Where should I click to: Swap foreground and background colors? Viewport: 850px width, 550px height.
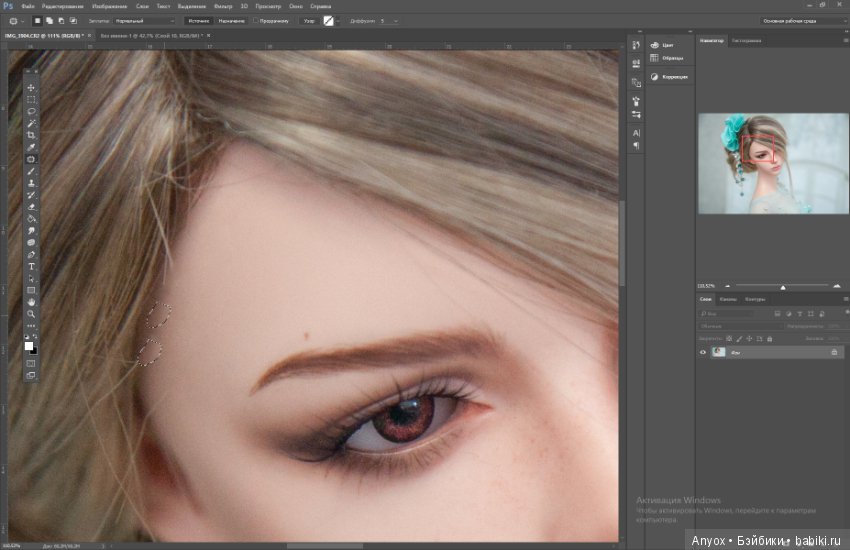tap(35, 337)
